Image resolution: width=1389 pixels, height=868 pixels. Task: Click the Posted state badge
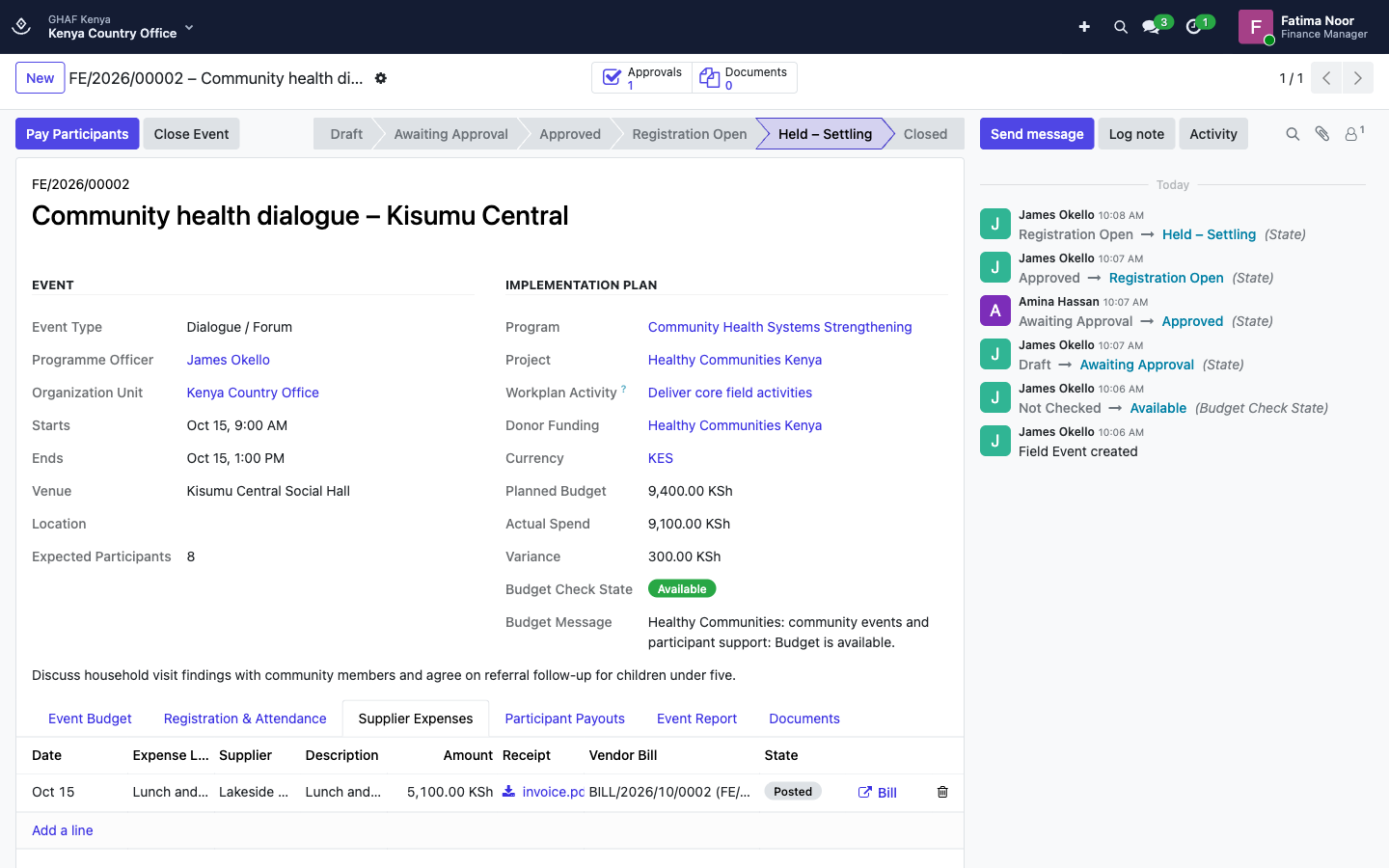point(793,792)
